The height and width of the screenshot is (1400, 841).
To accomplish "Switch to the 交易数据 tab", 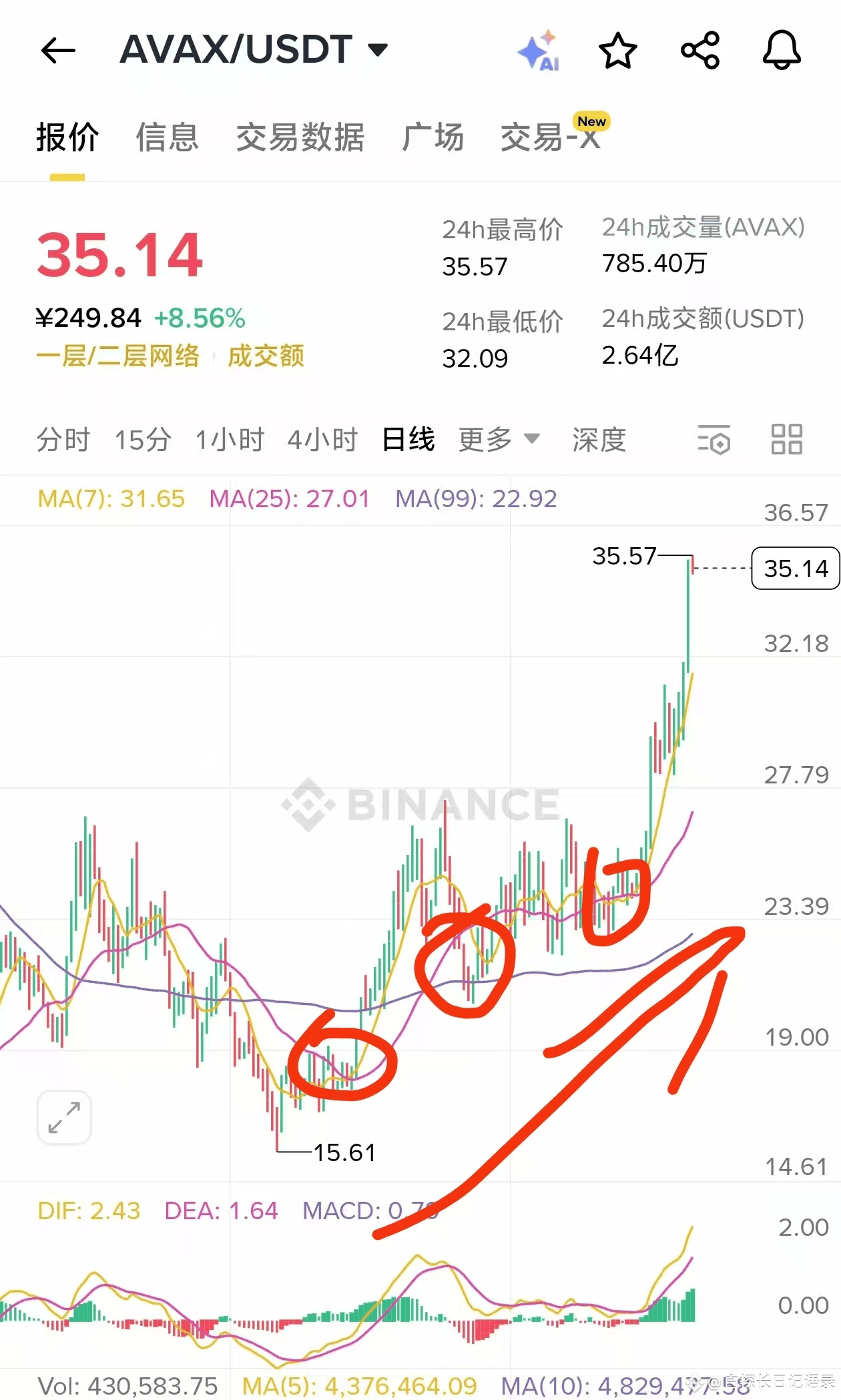I will 300,137.
